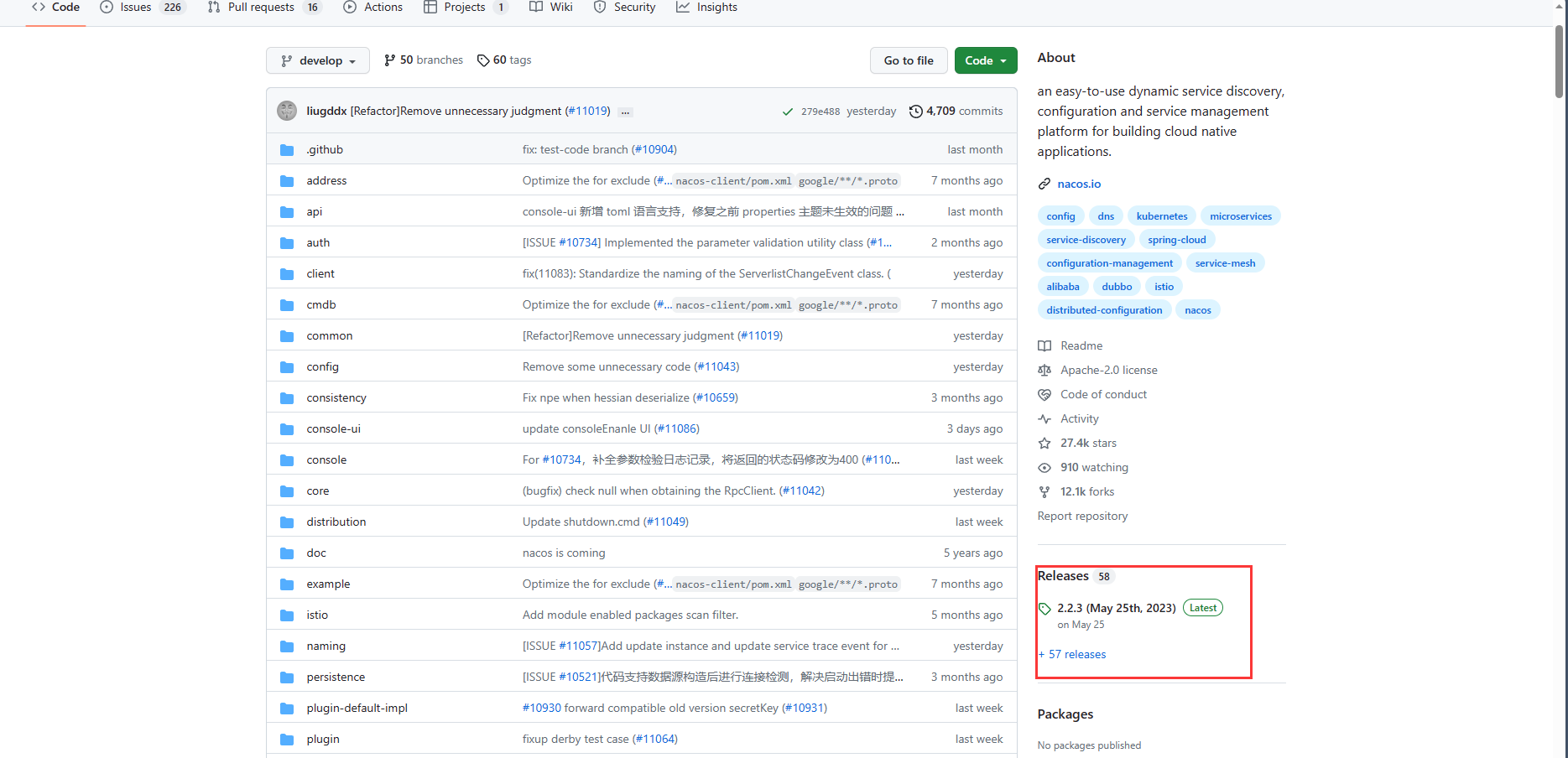Open the Issues tab
1568x758 pixels.
point(142,8)
